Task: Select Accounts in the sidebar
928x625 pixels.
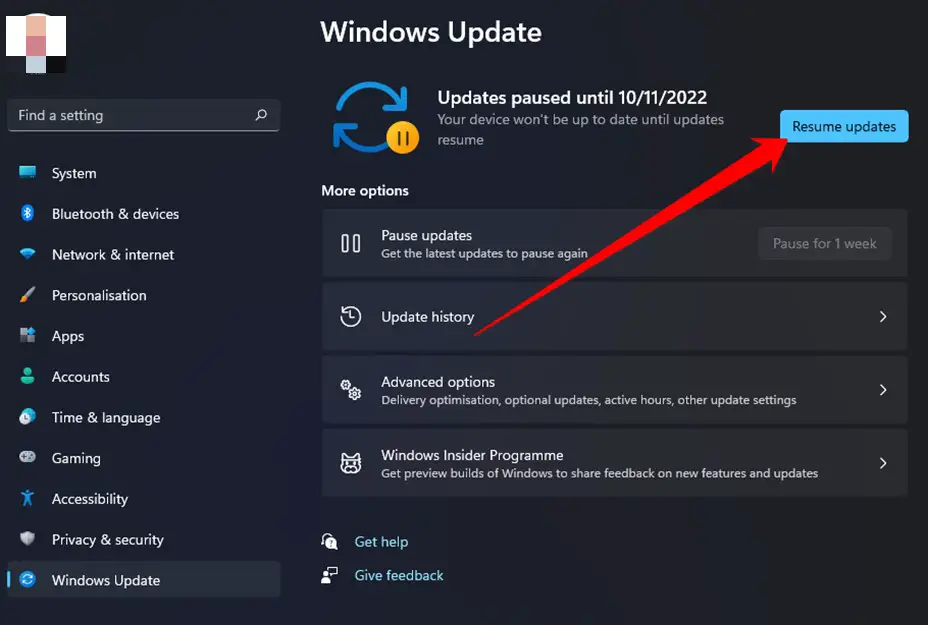Action: [x=143, y=376]
